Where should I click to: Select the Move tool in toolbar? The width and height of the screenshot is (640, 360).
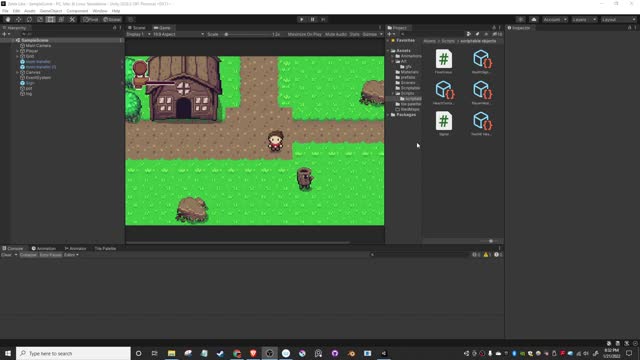[18, 20]
